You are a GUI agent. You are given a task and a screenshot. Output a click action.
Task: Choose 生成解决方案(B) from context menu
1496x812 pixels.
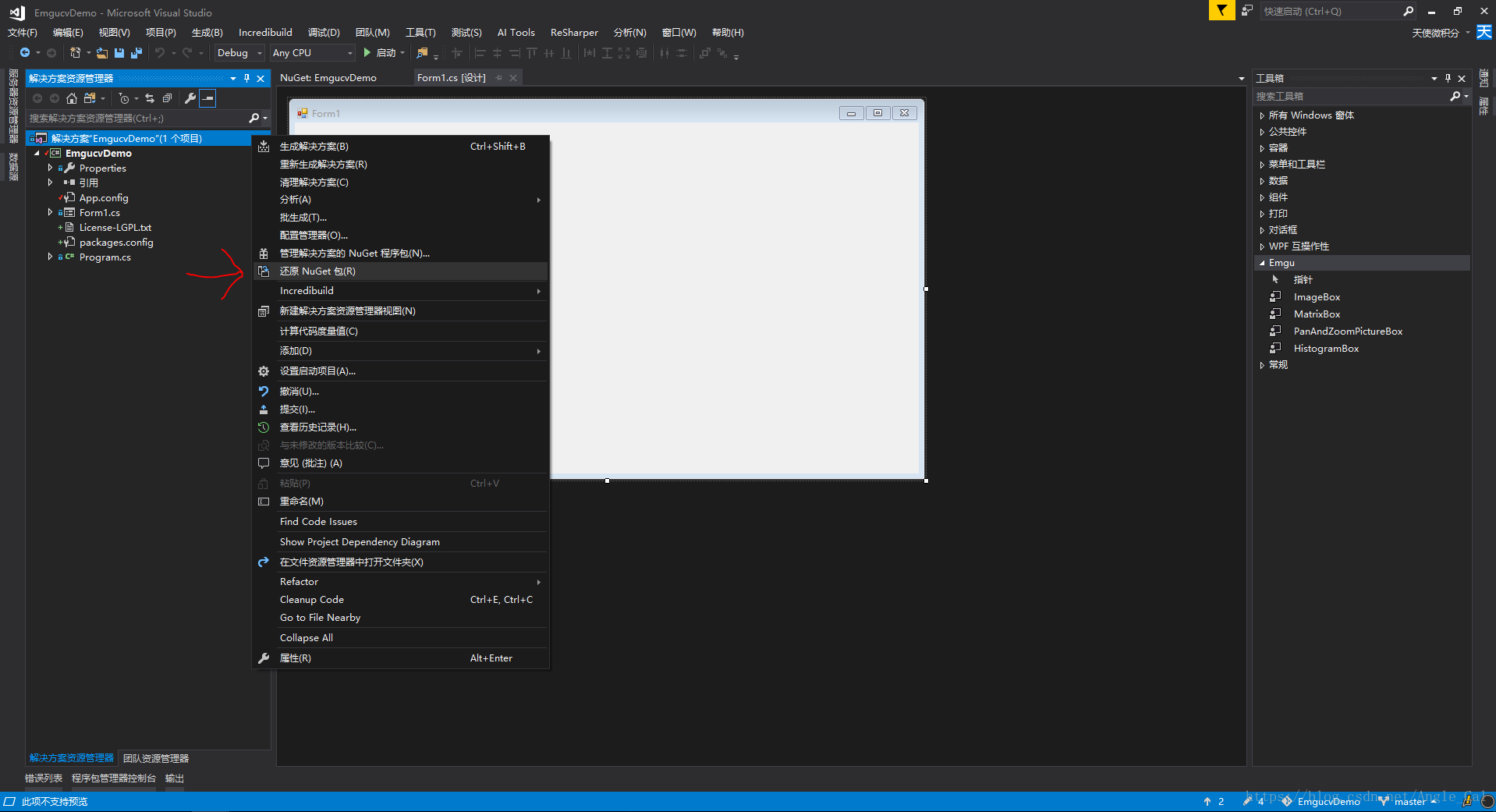tap(401, 146)
